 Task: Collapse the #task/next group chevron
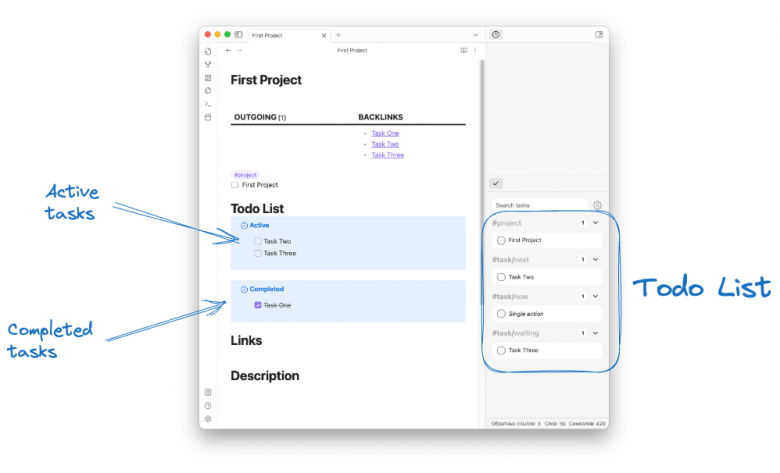pyautogui.click(x=595, y=260)
